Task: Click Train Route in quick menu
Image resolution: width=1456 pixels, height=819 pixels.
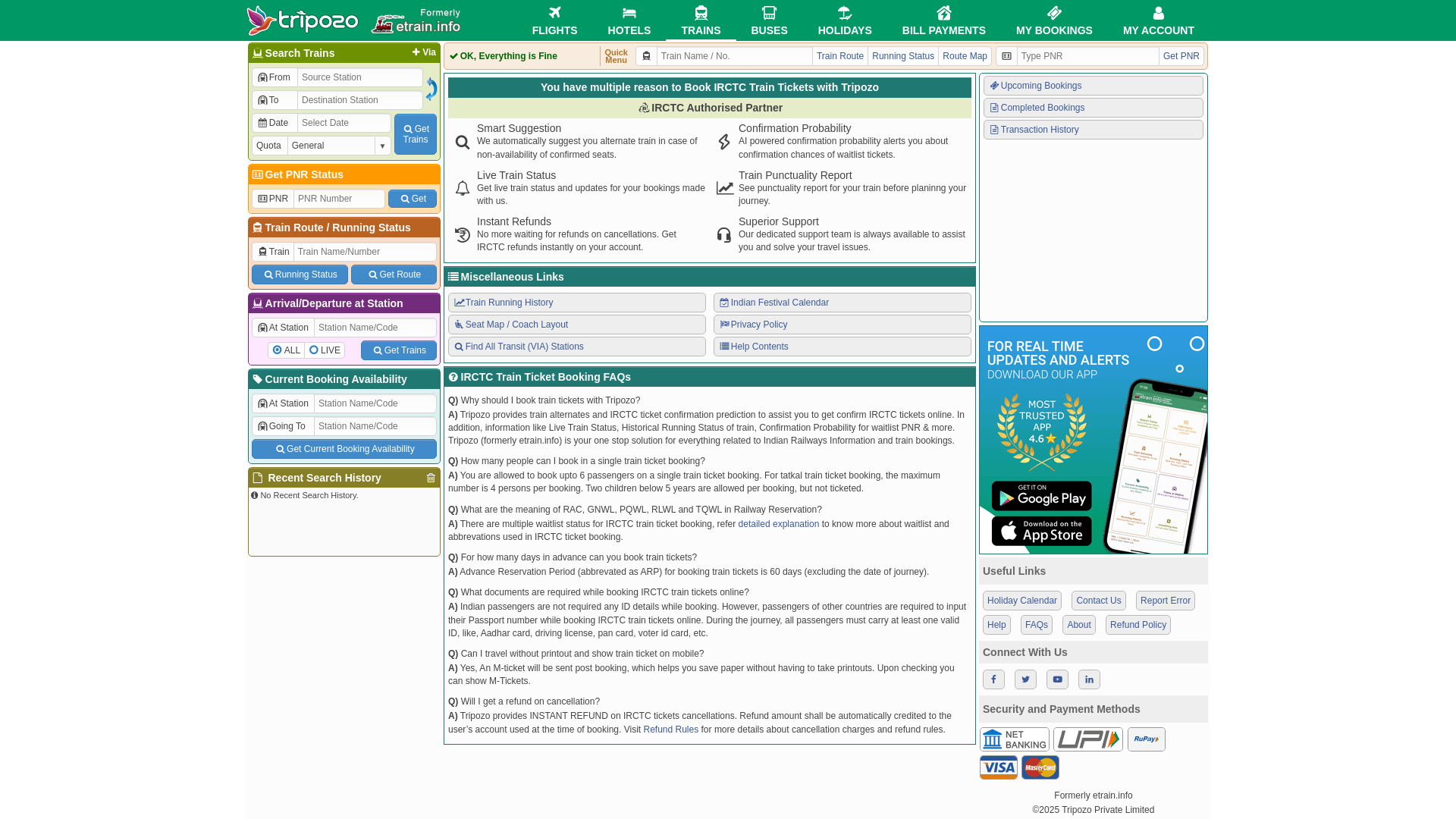Action: click(839, 56)
